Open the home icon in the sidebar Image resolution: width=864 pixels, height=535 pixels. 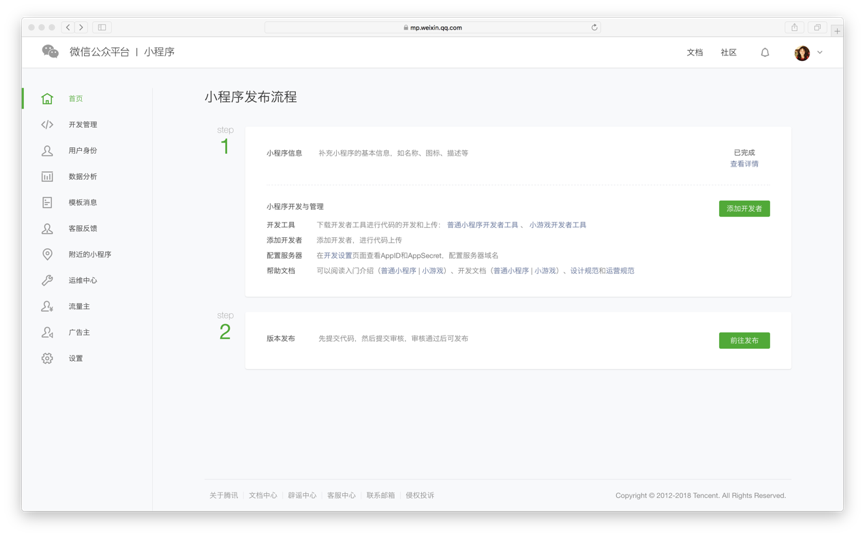(x=47, y=99)
